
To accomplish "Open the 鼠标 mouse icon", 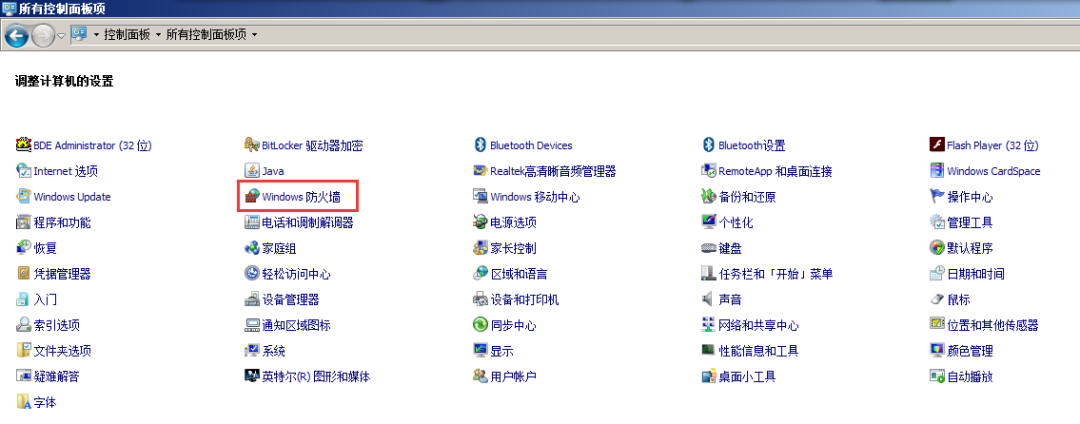I will coord(937,300).
